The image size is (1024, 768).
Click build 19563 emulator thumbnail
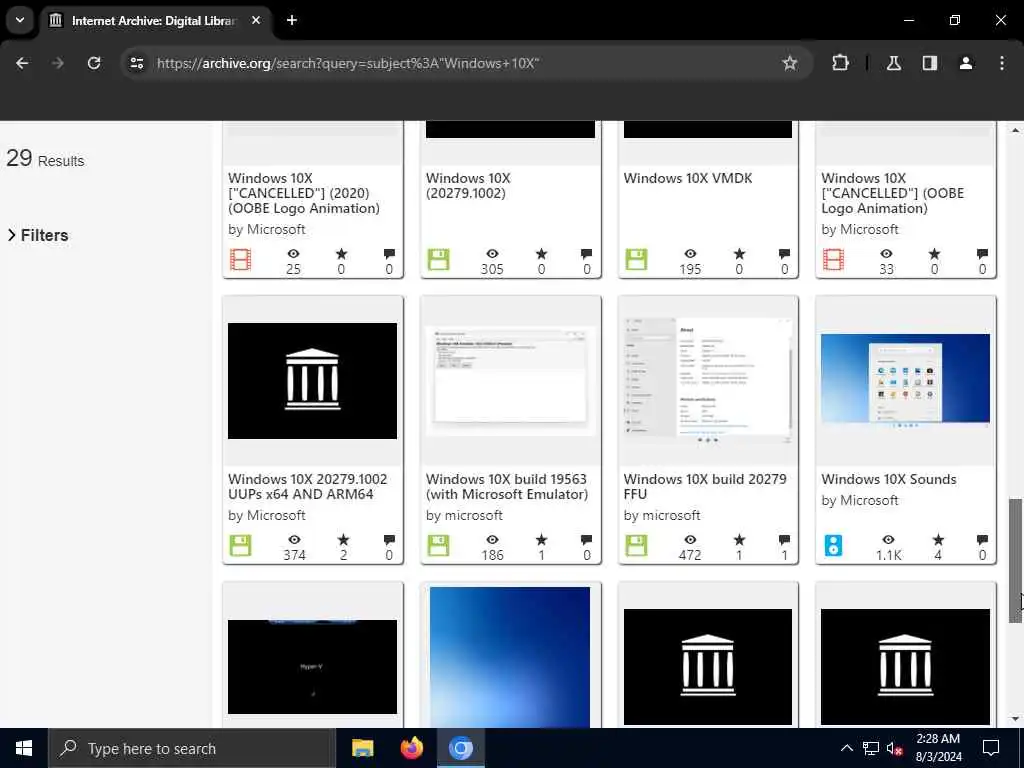pos(510,381)
